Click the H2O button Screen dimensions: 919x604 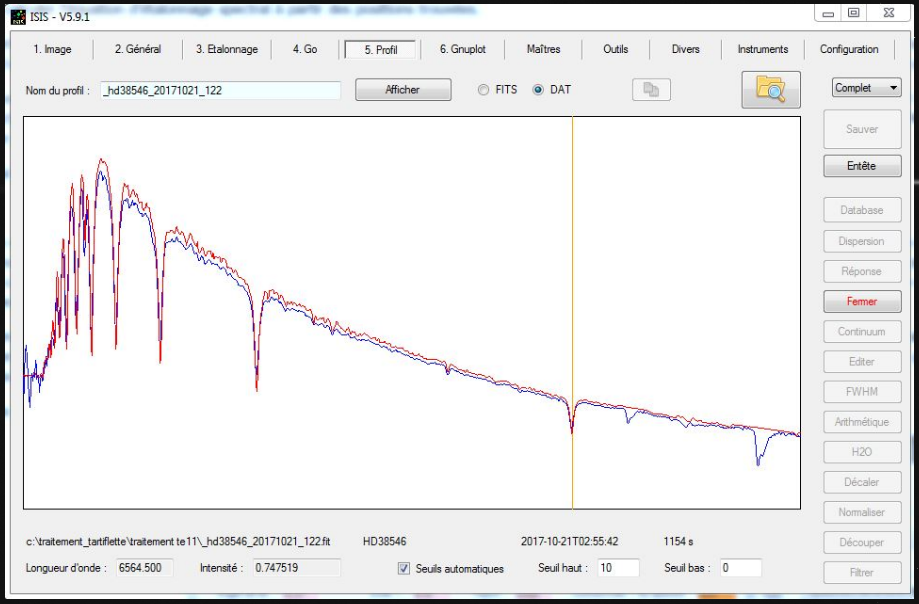click(x=862, y=452)
